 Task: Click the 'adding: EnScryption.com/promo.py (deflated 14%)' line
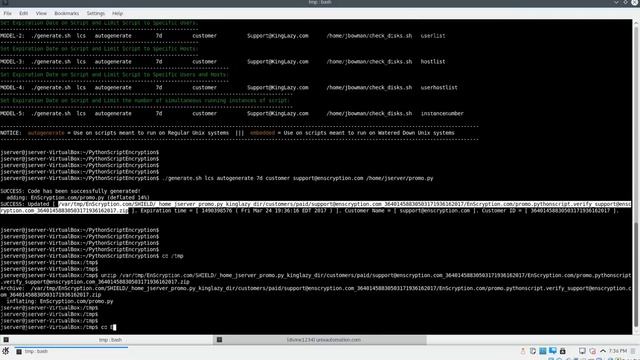point(78,198)
